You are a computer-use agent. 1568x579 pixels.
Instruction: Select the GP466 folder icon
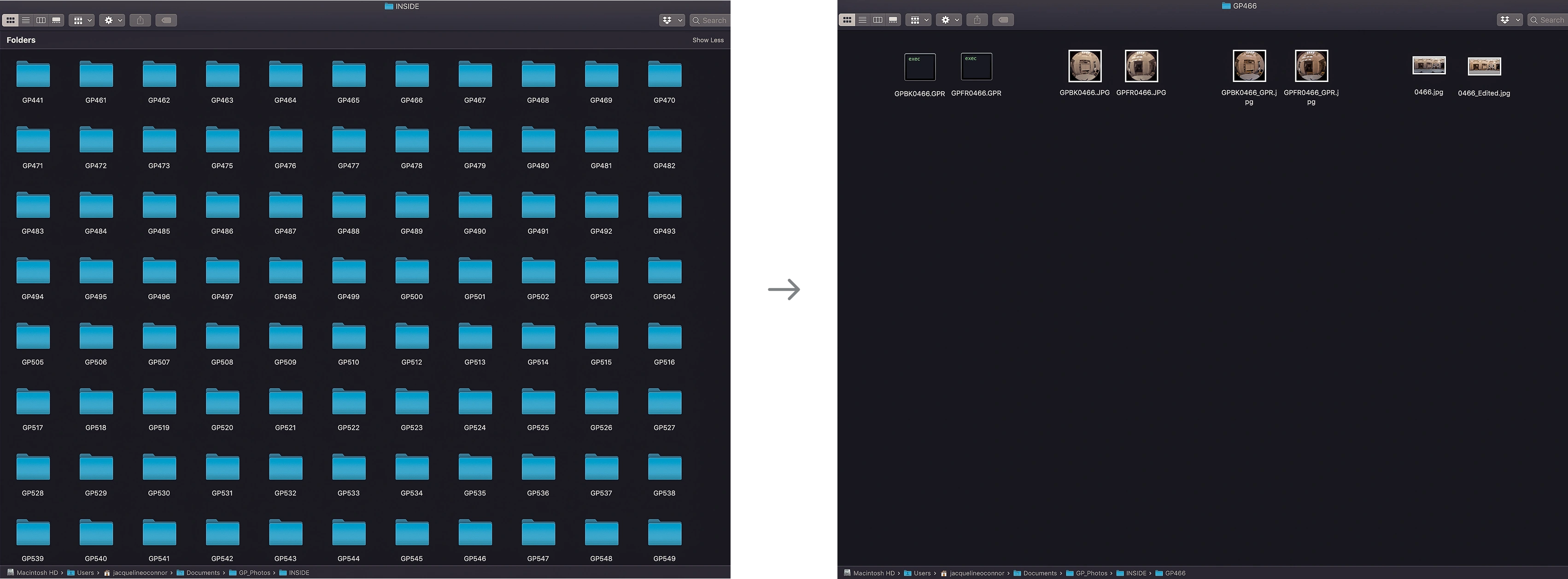click(411, 74)
